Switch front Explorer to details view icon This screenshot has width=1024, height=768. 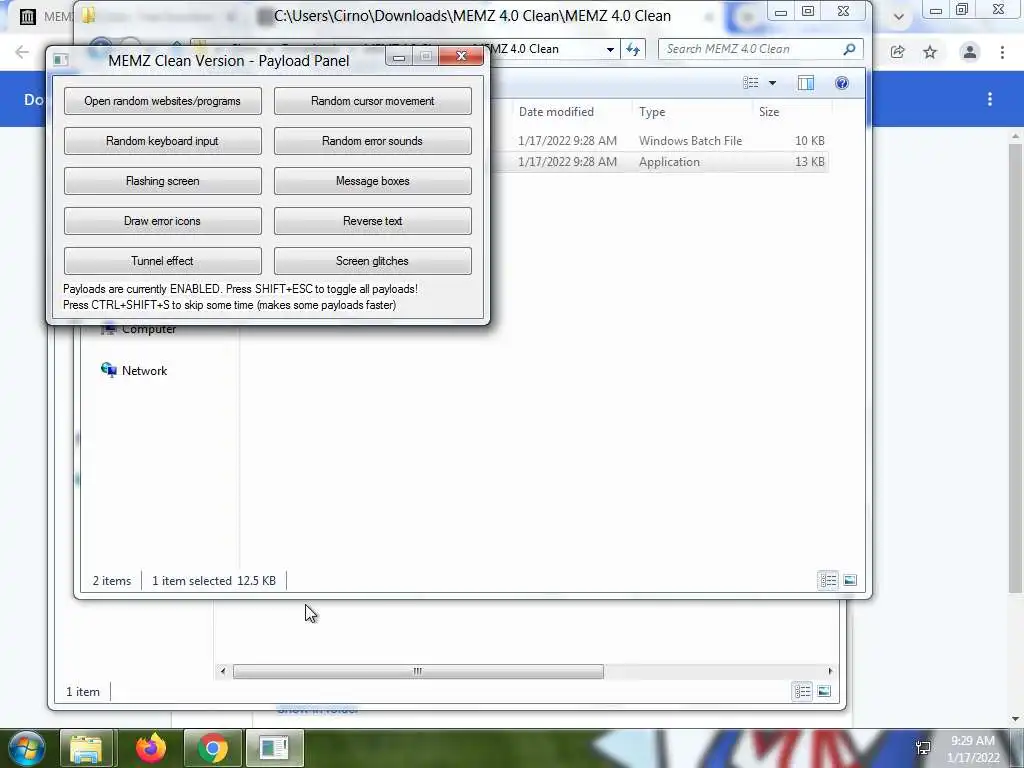pos(829,580)
